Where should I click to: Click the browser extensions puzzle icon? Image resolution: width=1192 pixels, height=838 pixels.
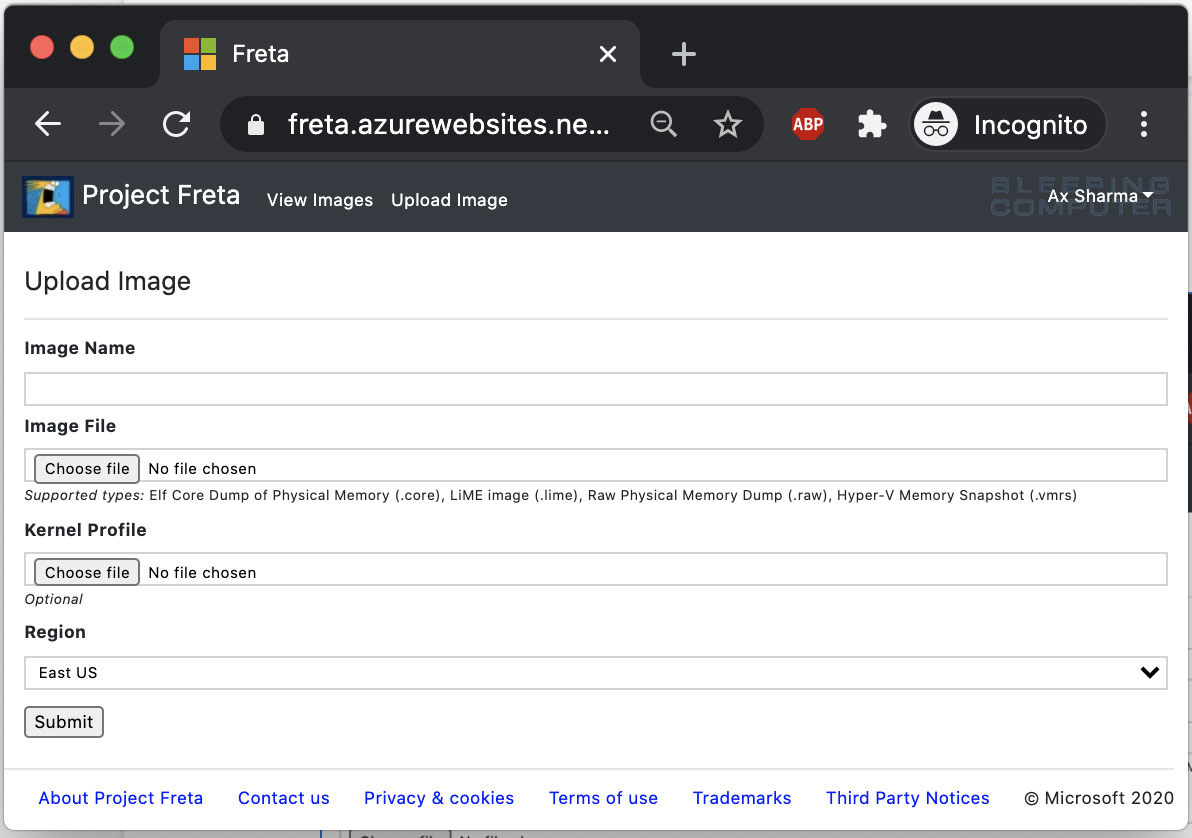(871, 124)
